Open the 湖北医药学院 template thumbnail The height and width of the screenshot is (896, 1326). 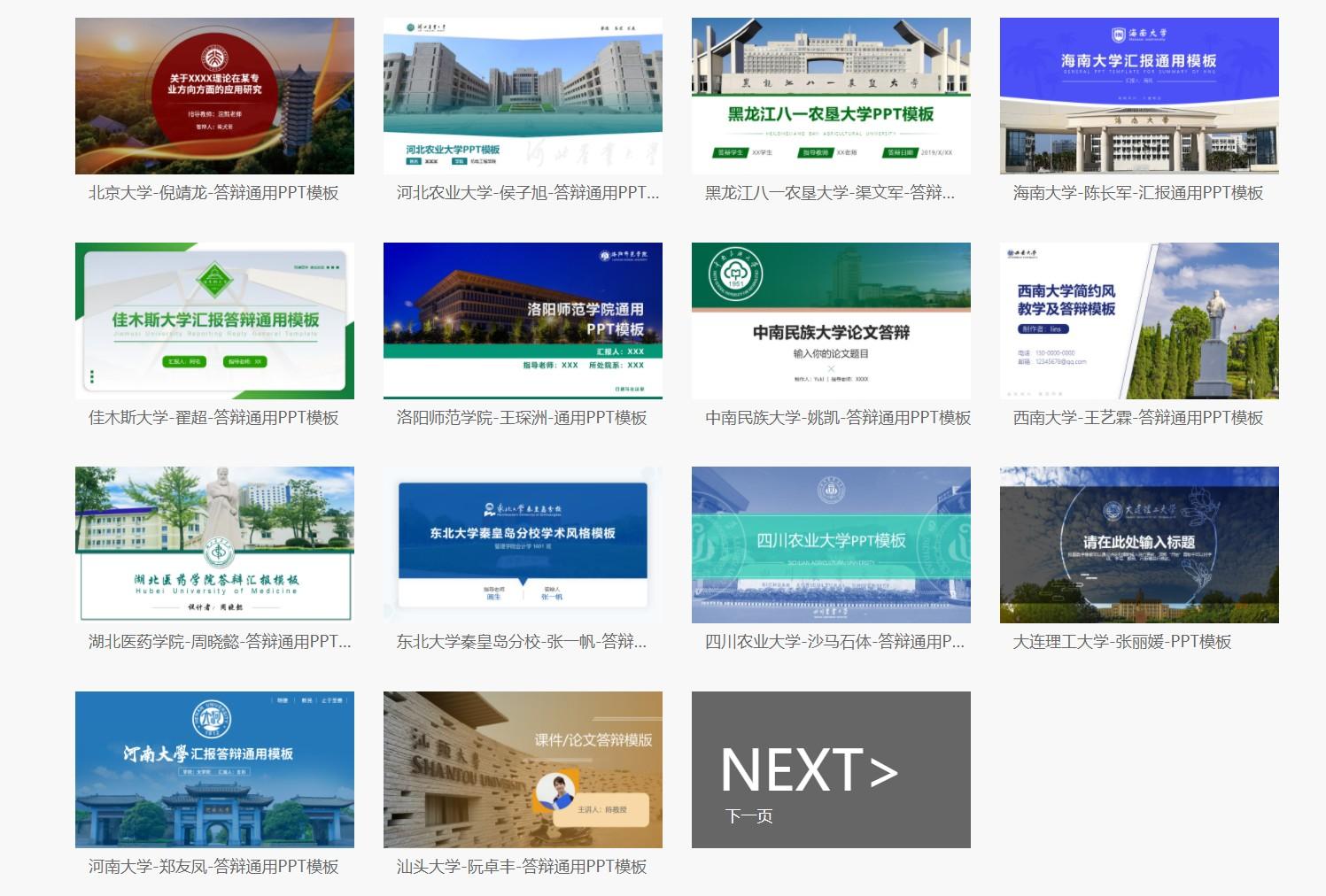[214, 545]
